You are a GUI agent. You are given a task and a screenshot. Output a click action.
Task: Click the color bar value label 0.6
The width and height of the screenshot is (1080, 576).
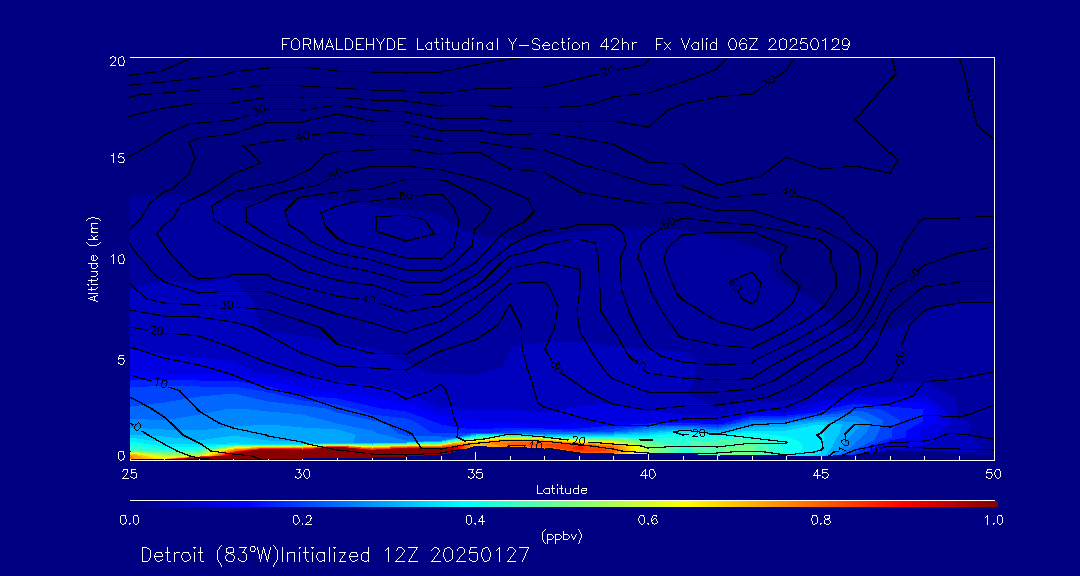pyautogui.click(x=648, y=520)
